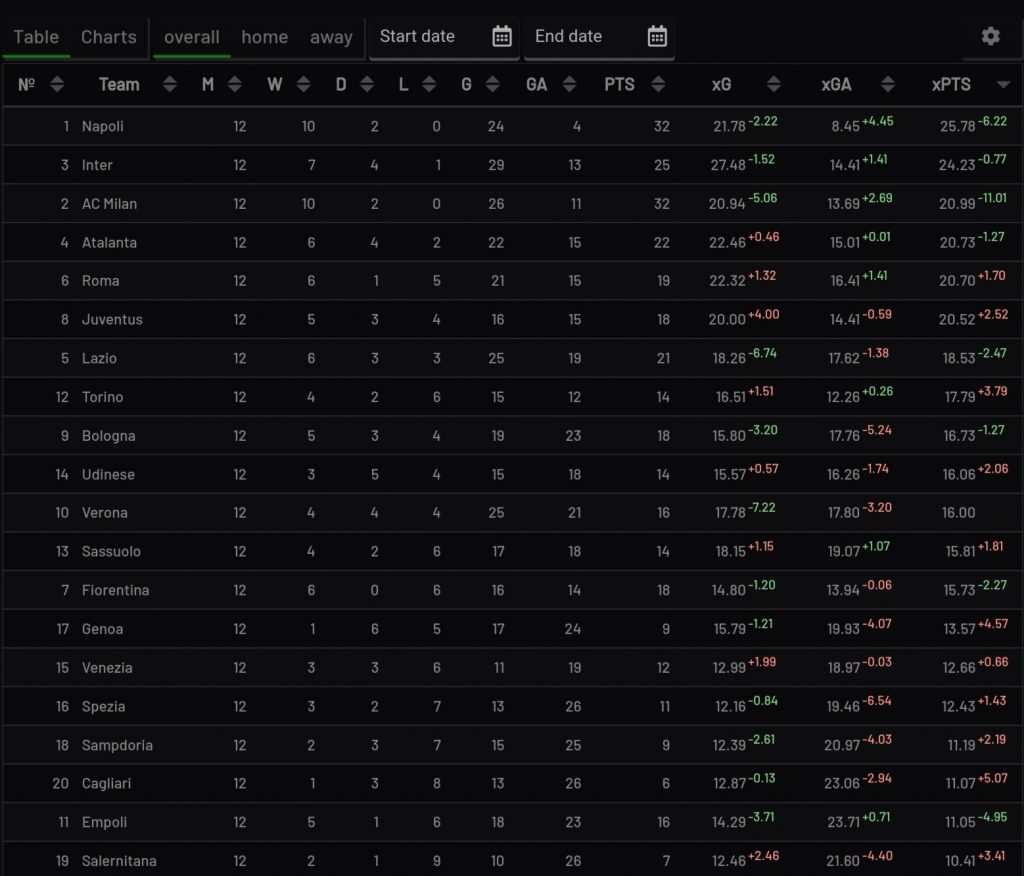The height and width of the screenshot is (876, 1024).
Task: Click the Start date calendar icon
Action: point(502,37)
